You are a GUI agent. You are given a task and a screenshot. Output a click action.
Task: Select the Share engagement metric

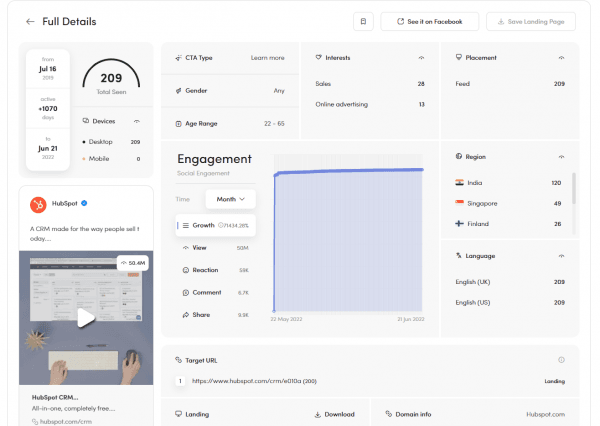[215, 315]
